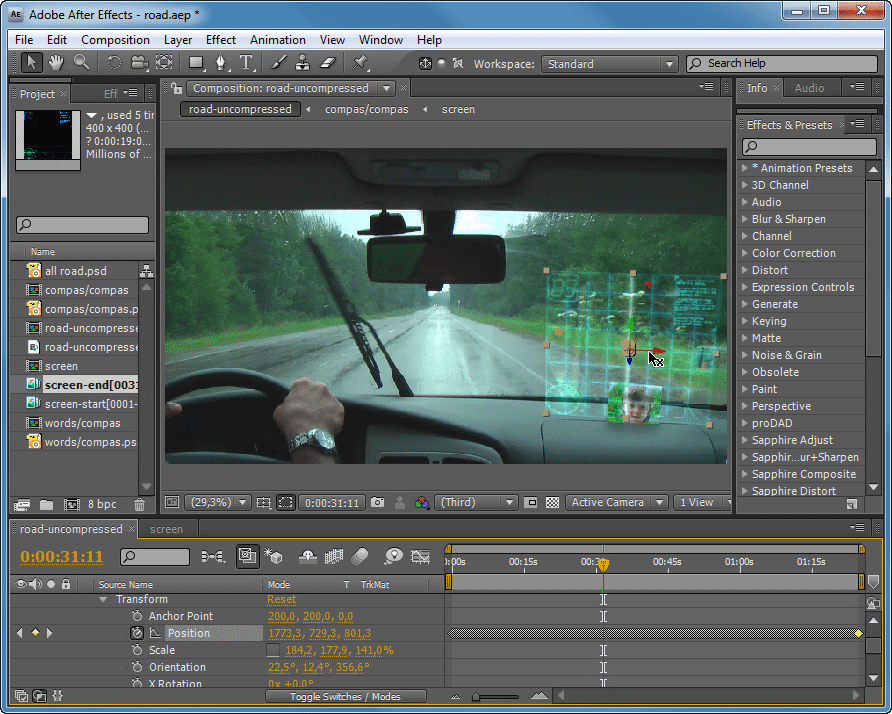Toggle the Orientation stopwatch
This screenshot has width=892, height=714.
tap(137, 667)
